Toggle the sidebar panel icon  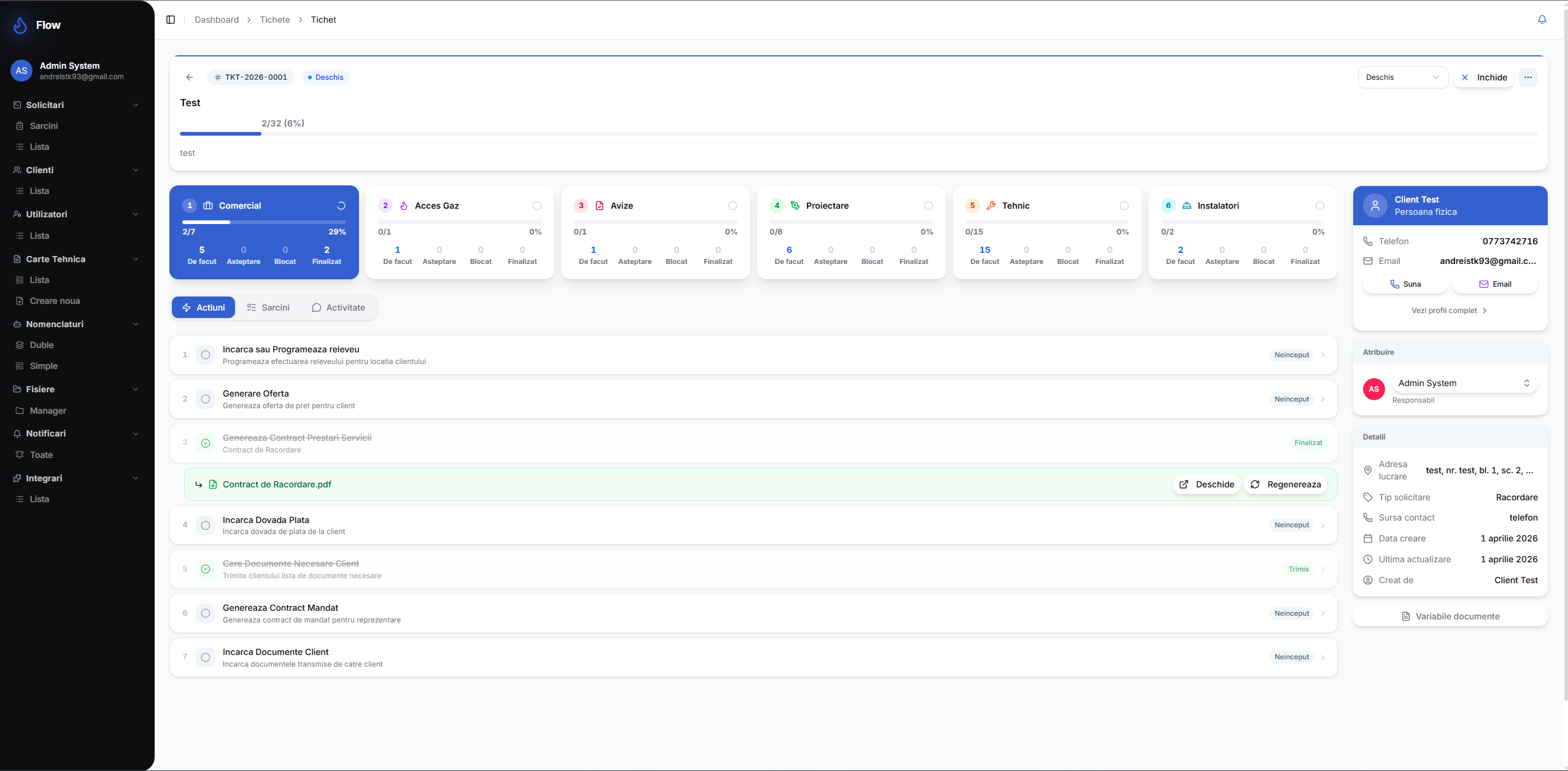pyautogui.click(x=171, y=20)
